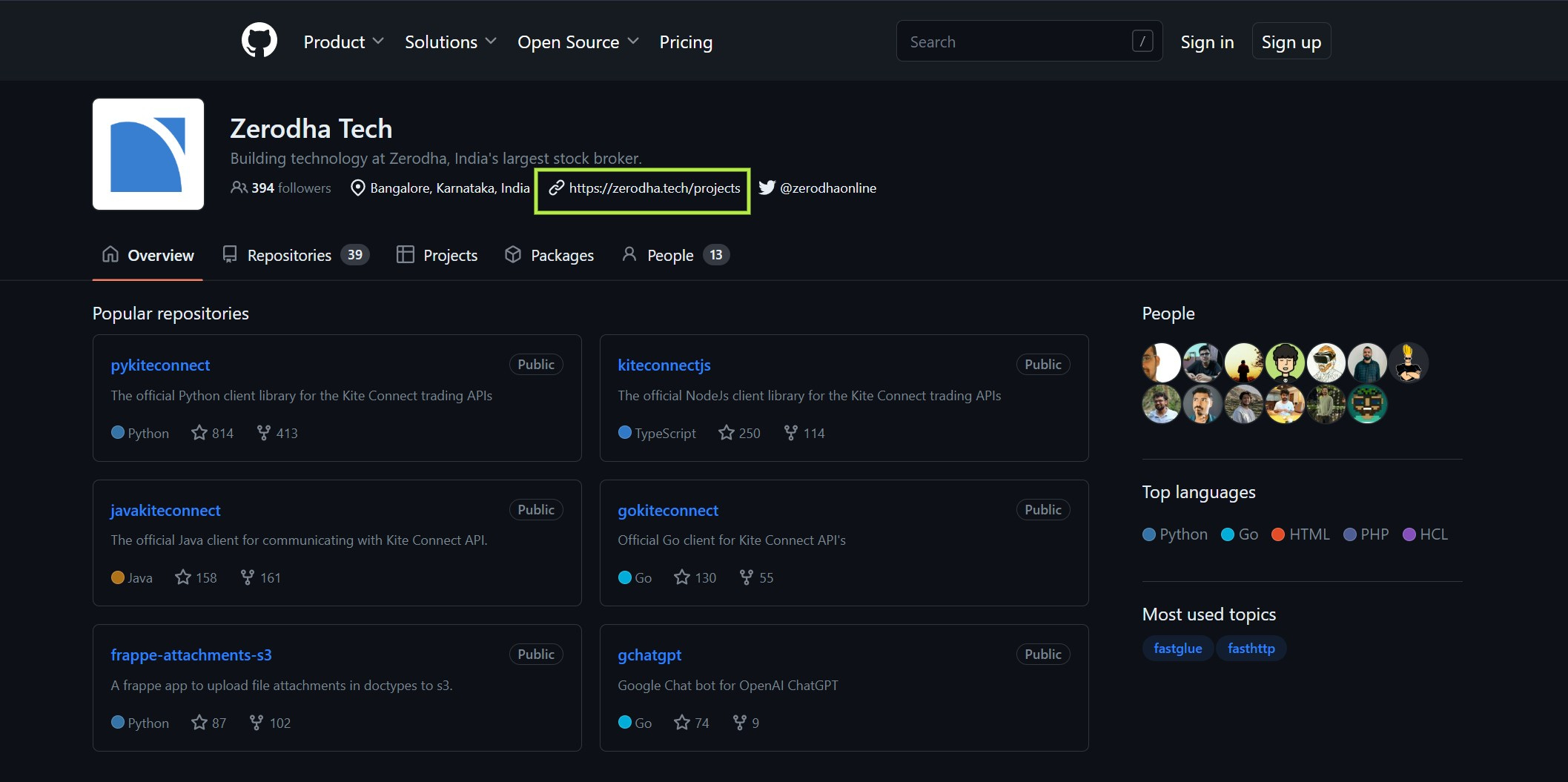This screenshot has height=782, width=1568.
Task: Click the cube icon beside Packages
Action: [513, 254]
